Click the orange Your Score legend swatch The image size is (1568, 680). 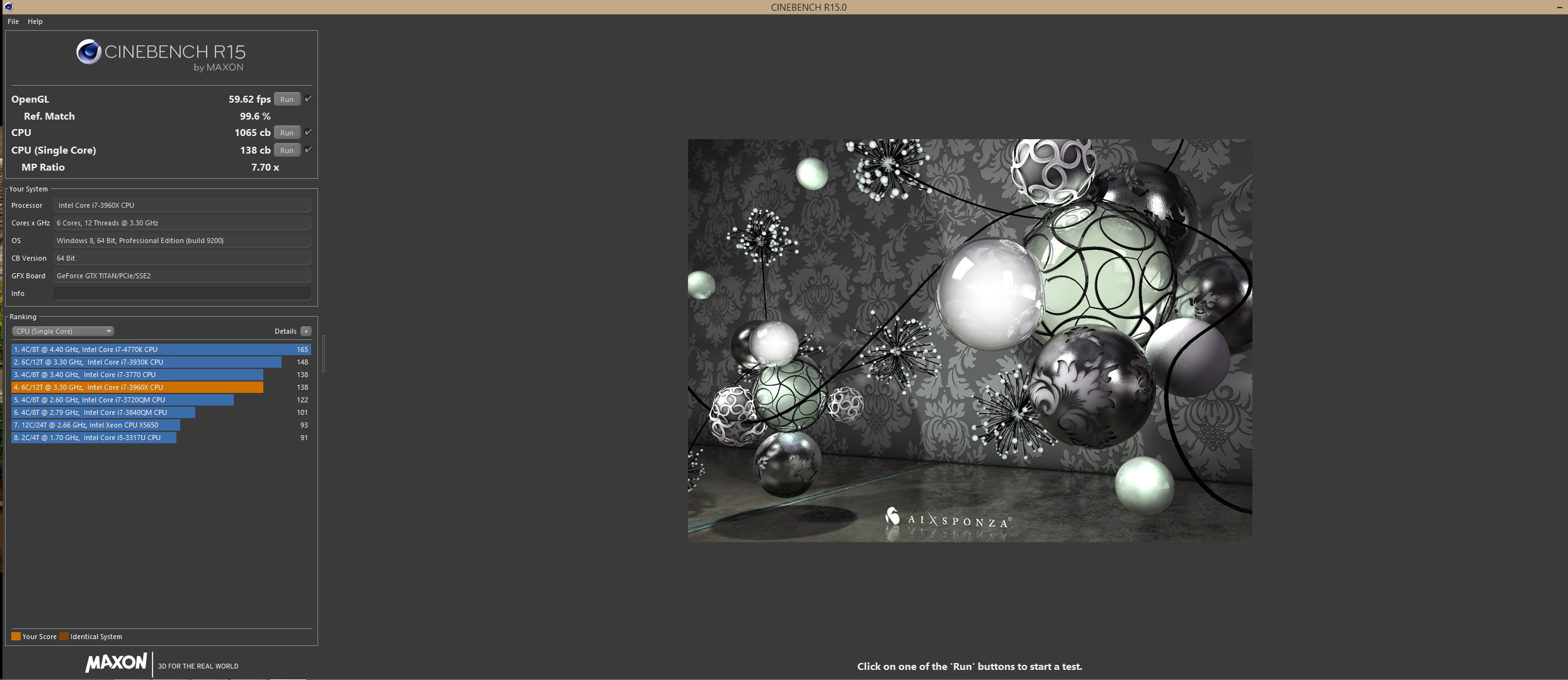tap(16, 637)
